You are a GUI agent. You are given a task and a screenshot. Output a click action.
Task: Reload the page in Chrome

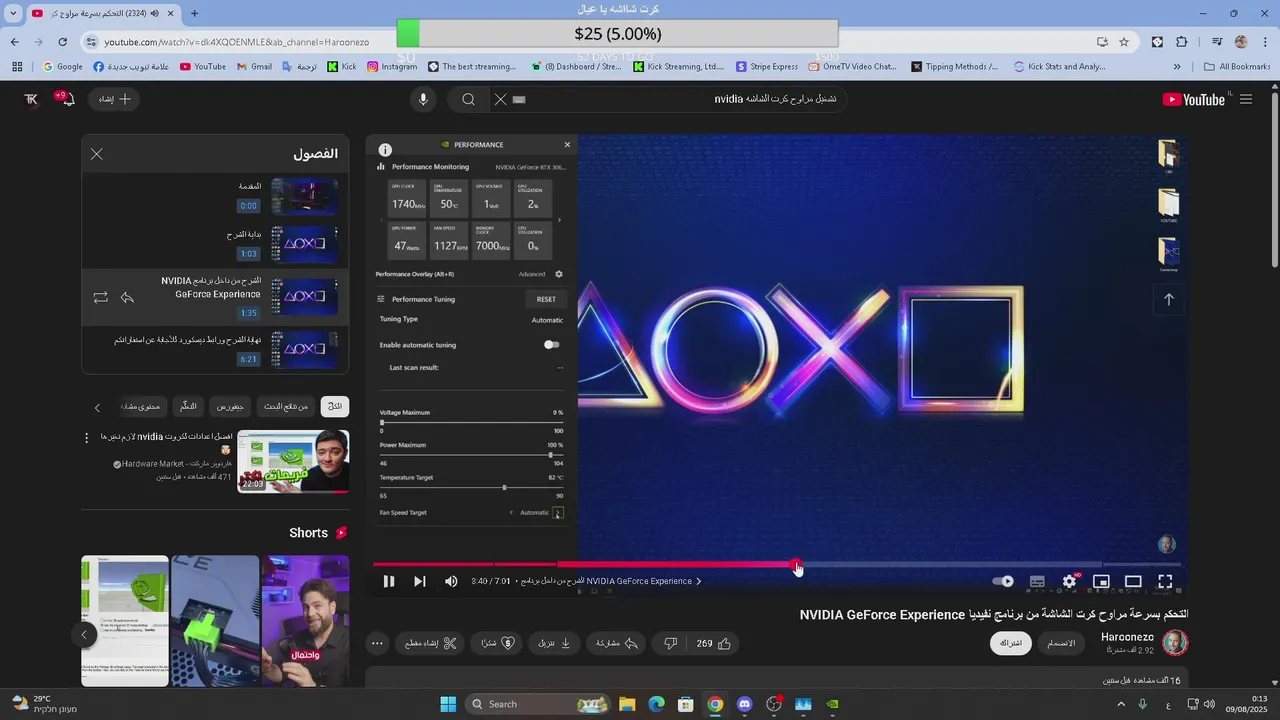tap(62, 42)
